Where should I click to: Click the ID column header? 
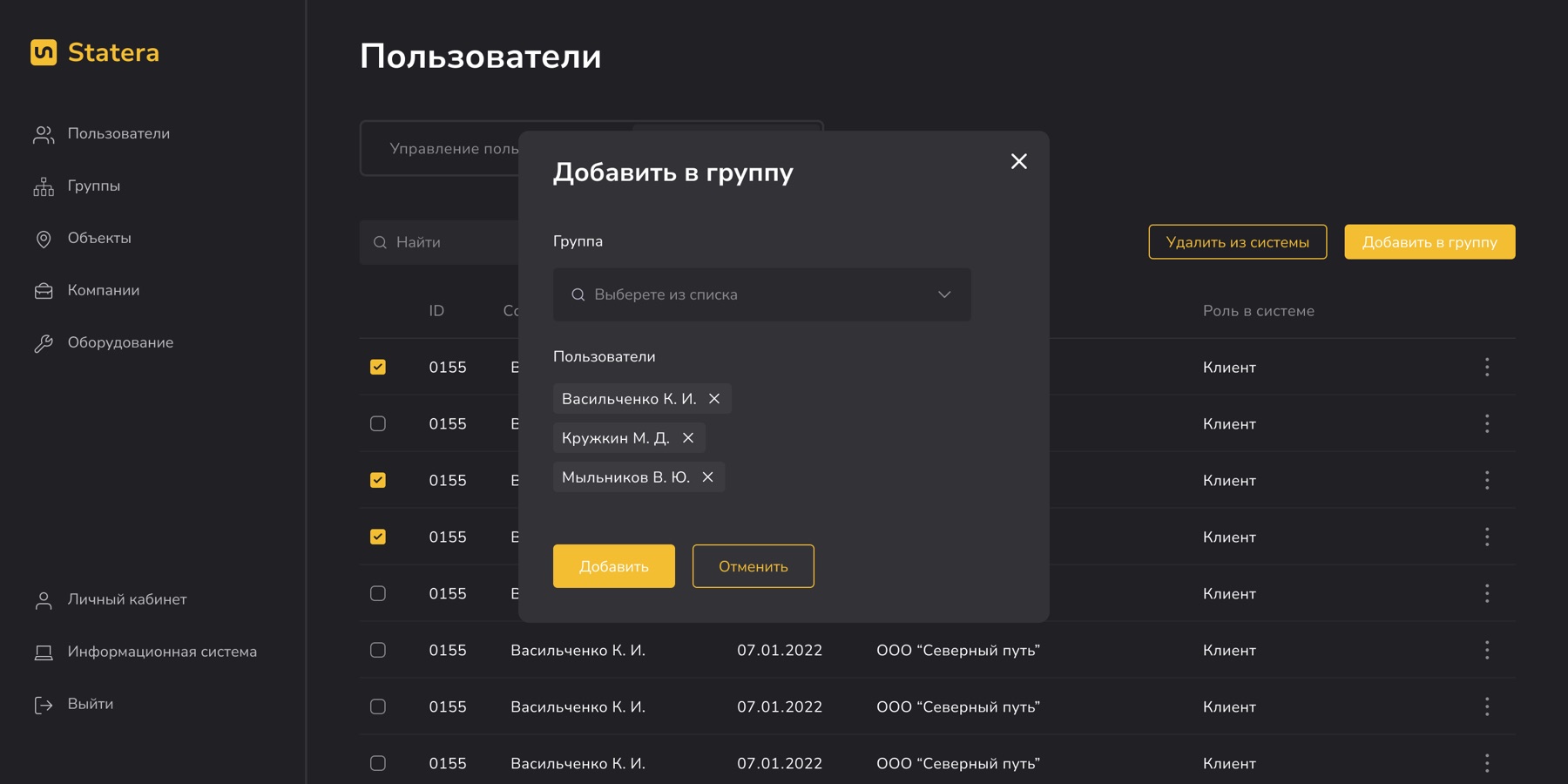tap(436, 311)
